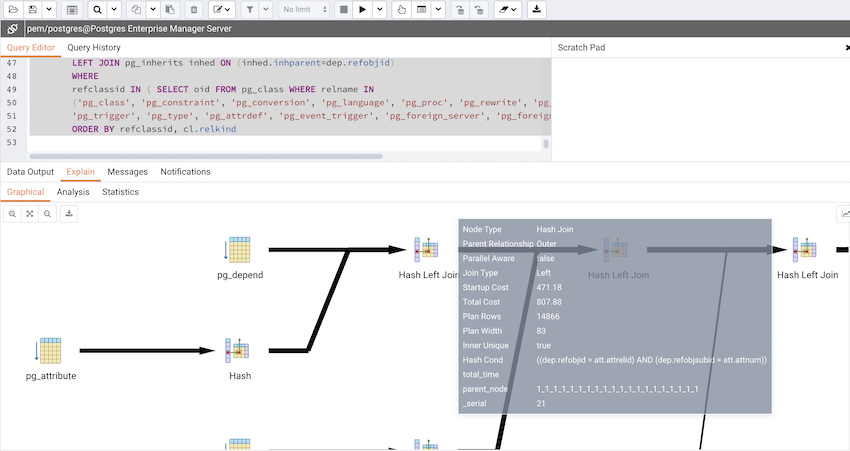Execute the query with play button
850x451 pixels.
[363, 9]
